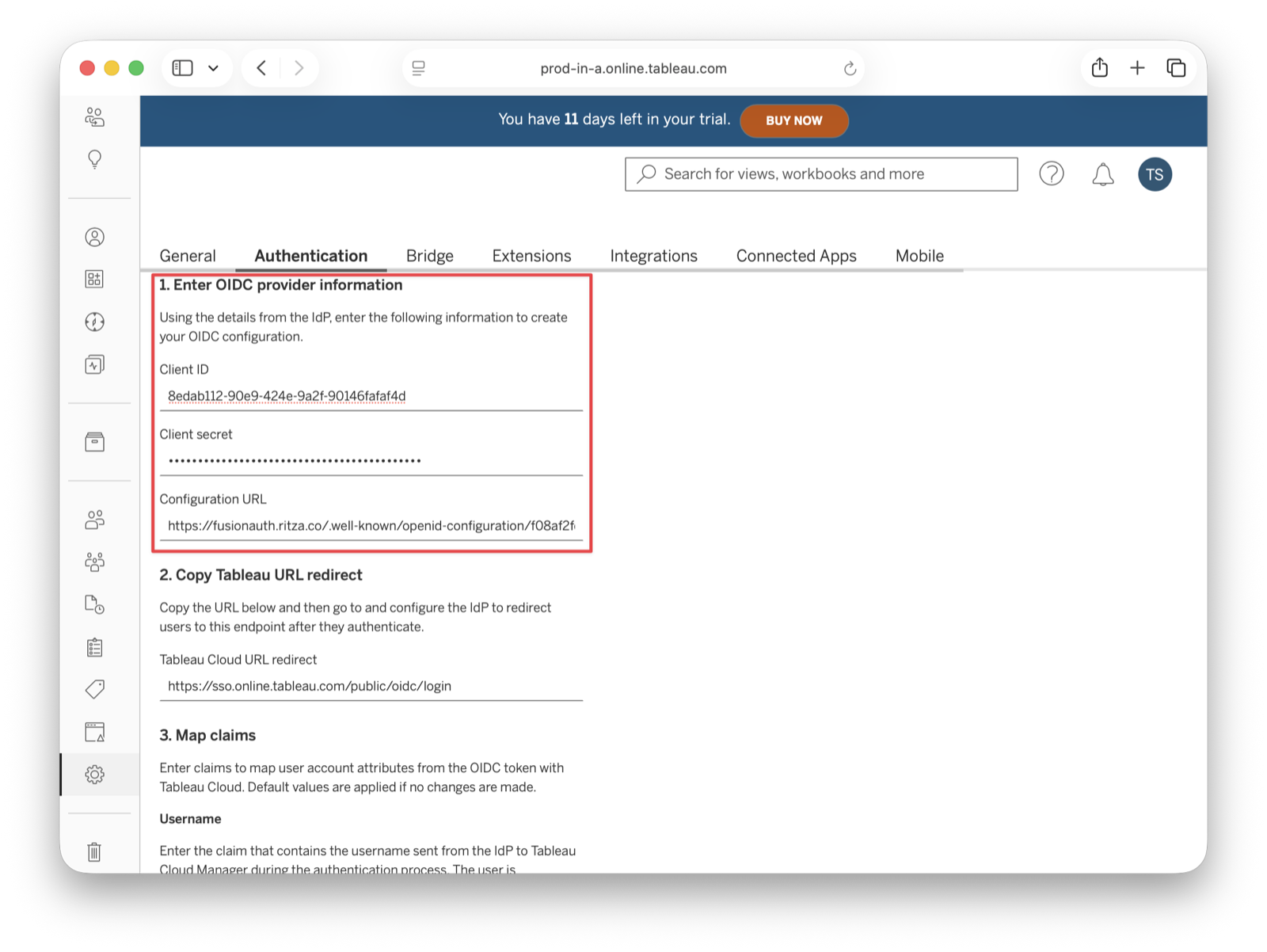This screenshot has width=1267, height=952.
Task: Open the Schedules icon in sidebar
Action: 94,604
